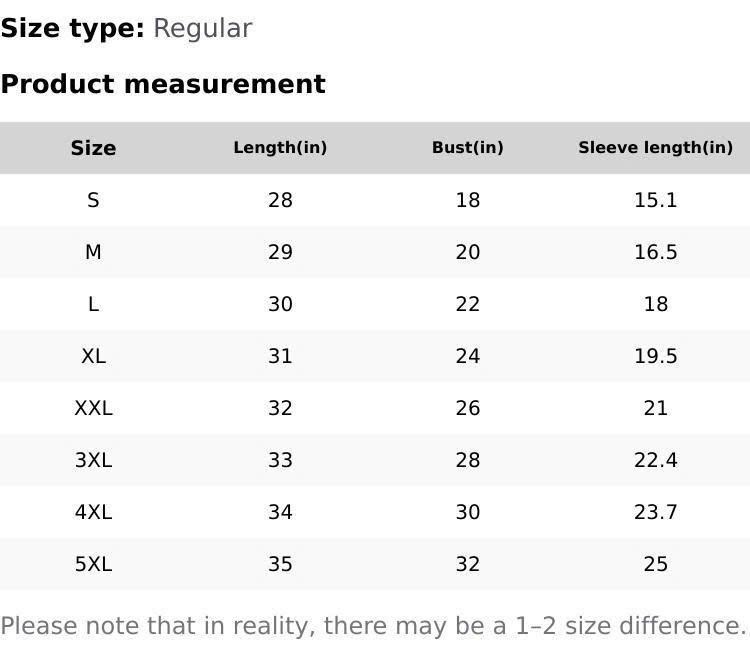Click the Length(in) column header
750x662 pixels.
click(280, 148)
